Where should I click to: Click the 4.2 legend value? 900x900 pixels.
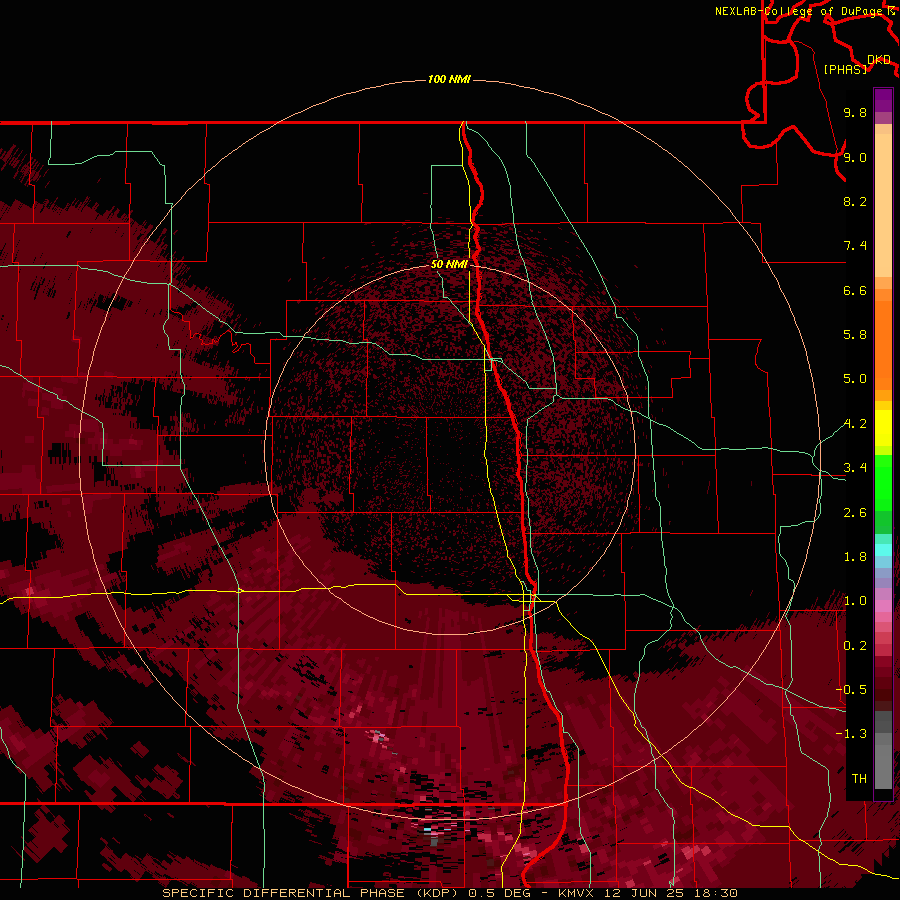[855, 424]
